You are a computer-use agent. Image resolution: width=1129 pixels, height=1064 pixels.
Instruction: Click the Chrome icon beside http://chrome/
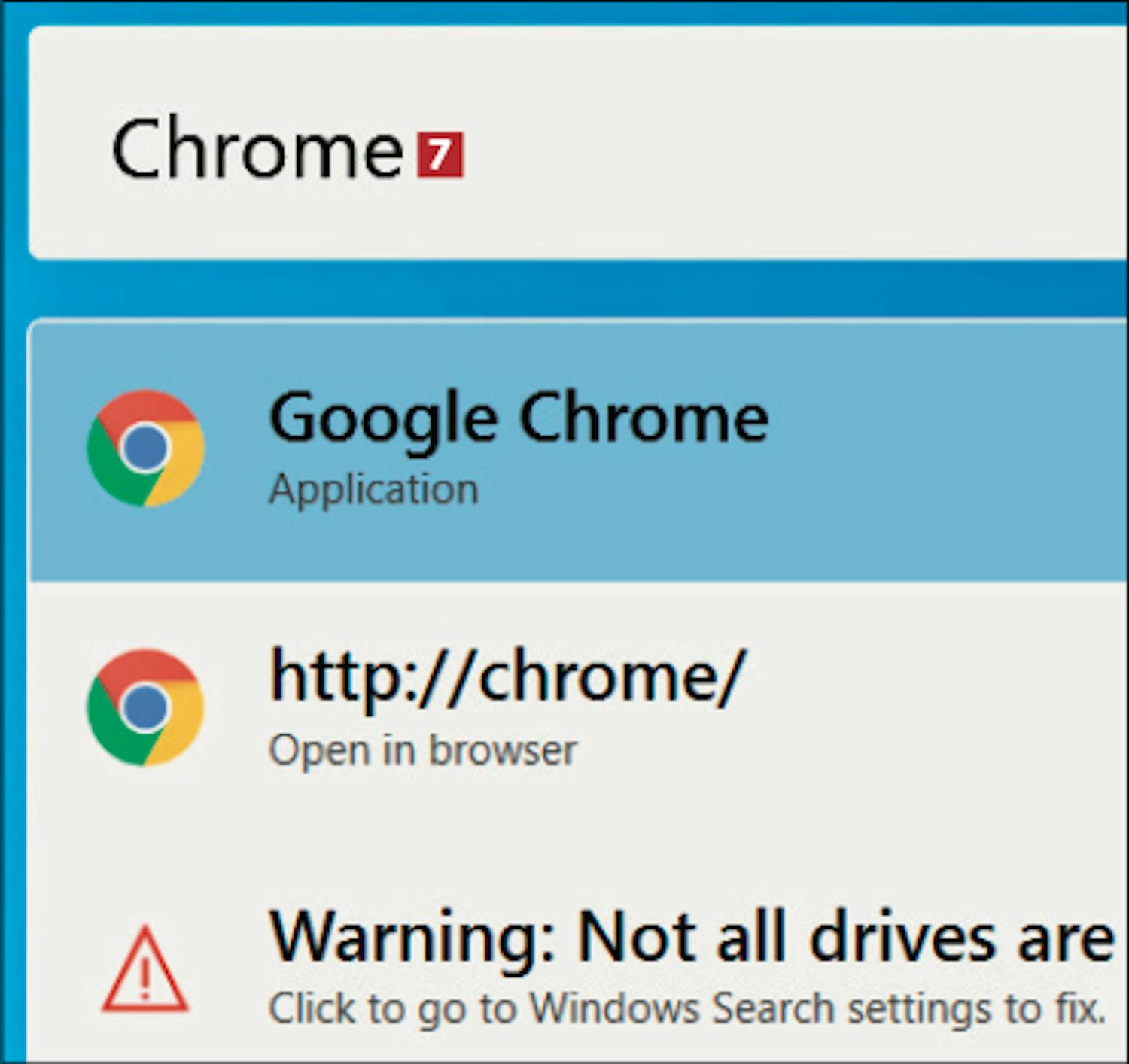point(145,707)
